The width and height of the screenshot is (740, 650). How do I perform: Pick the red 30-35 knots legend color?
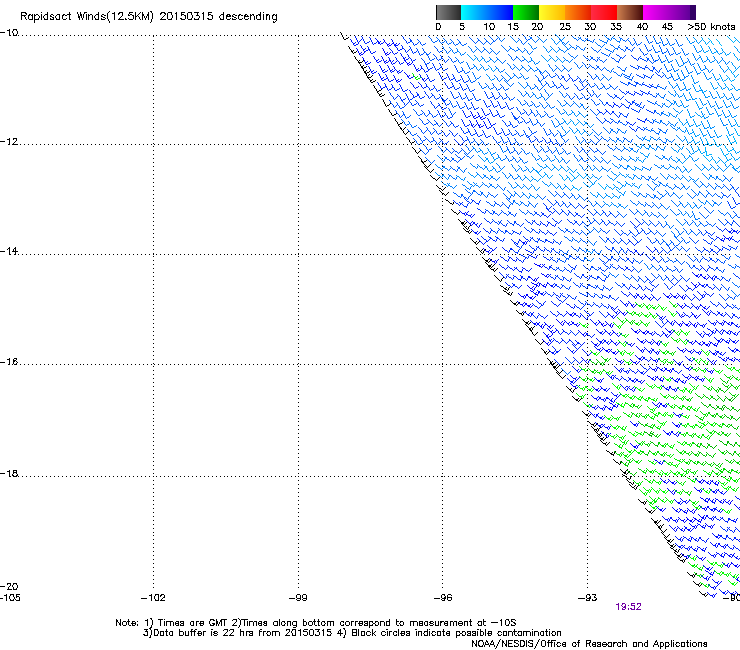(x=604, y=12)
